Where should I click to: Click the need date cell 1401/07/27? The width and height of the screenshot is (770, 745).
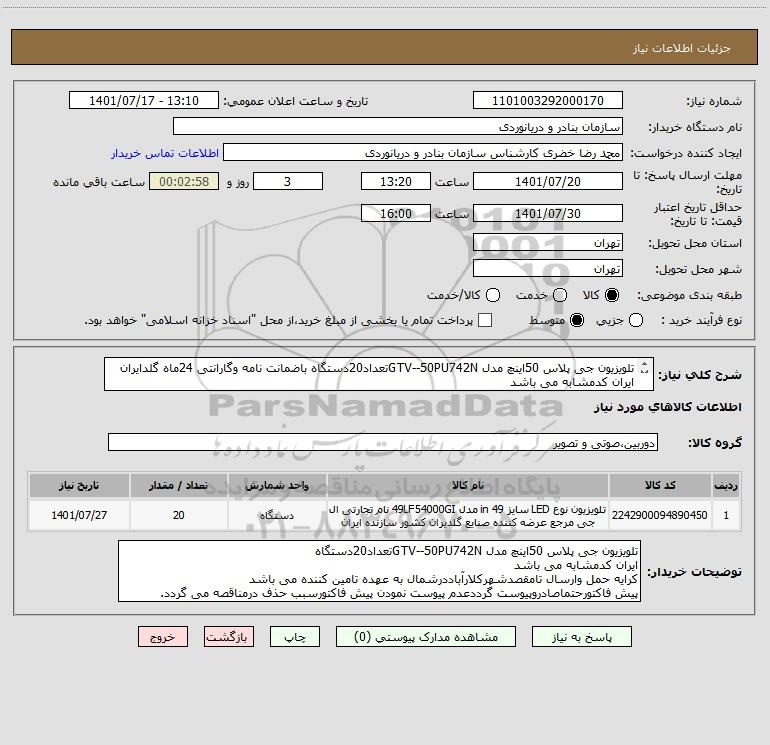pyautogui.click(x=79, y=515)
